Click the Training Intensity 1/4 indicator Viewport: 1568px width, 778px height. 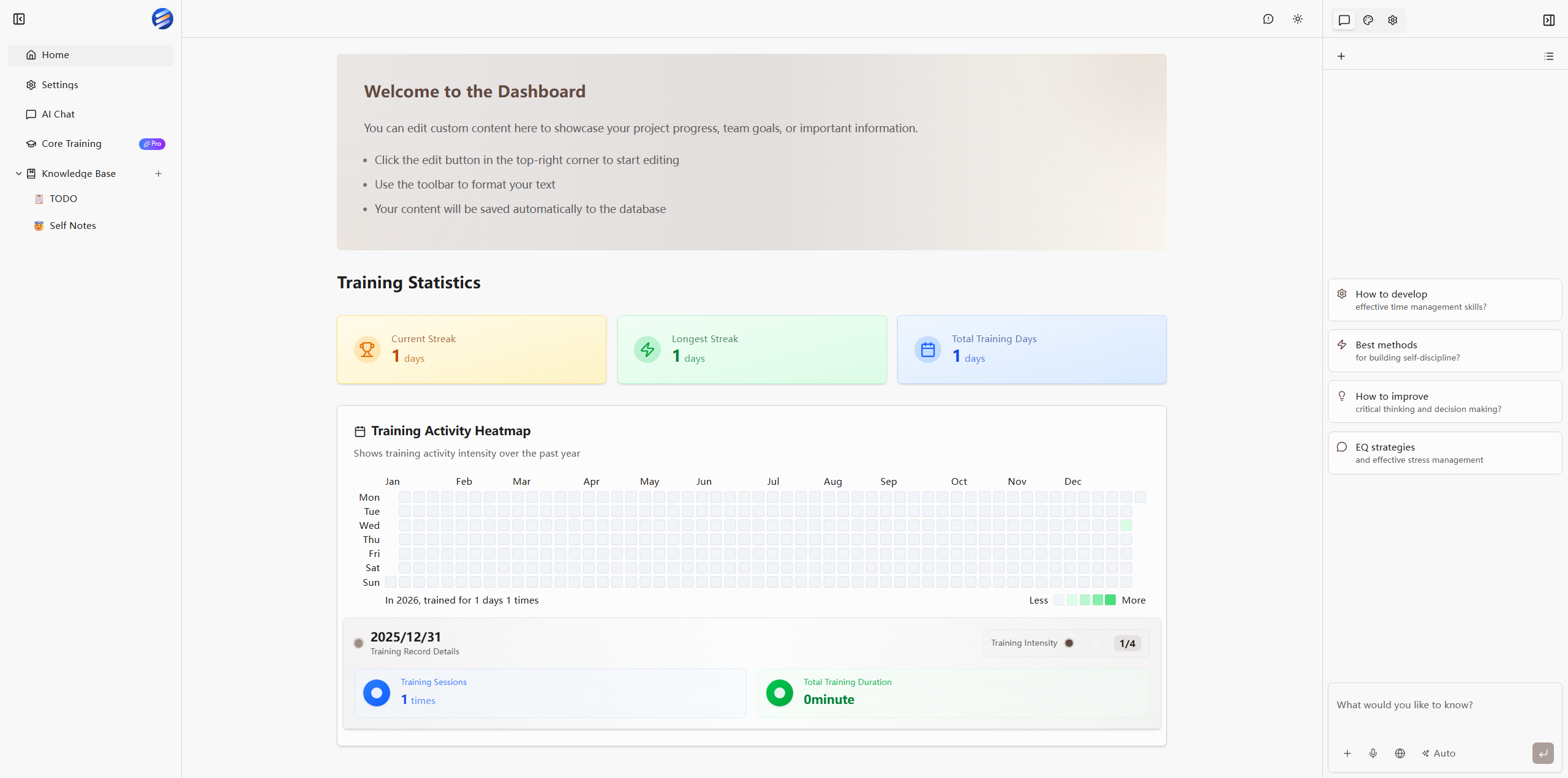coord(1126,643)
